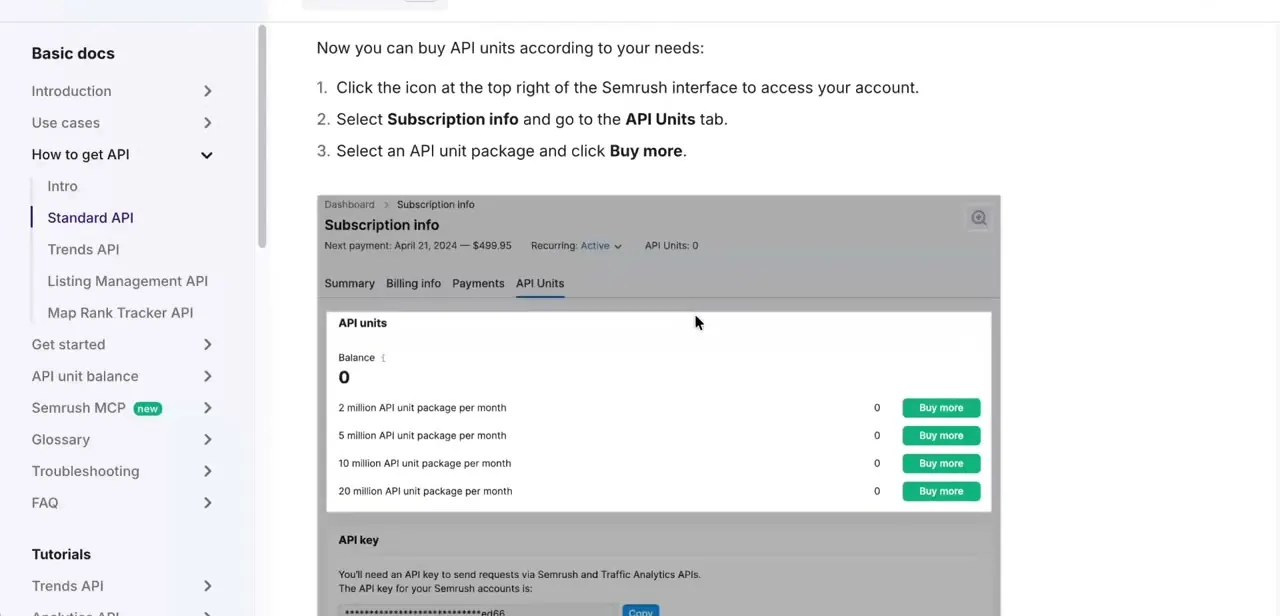Screen dimensions: 1280x616
Task: Expand the Use cases section
Action: 207,123
